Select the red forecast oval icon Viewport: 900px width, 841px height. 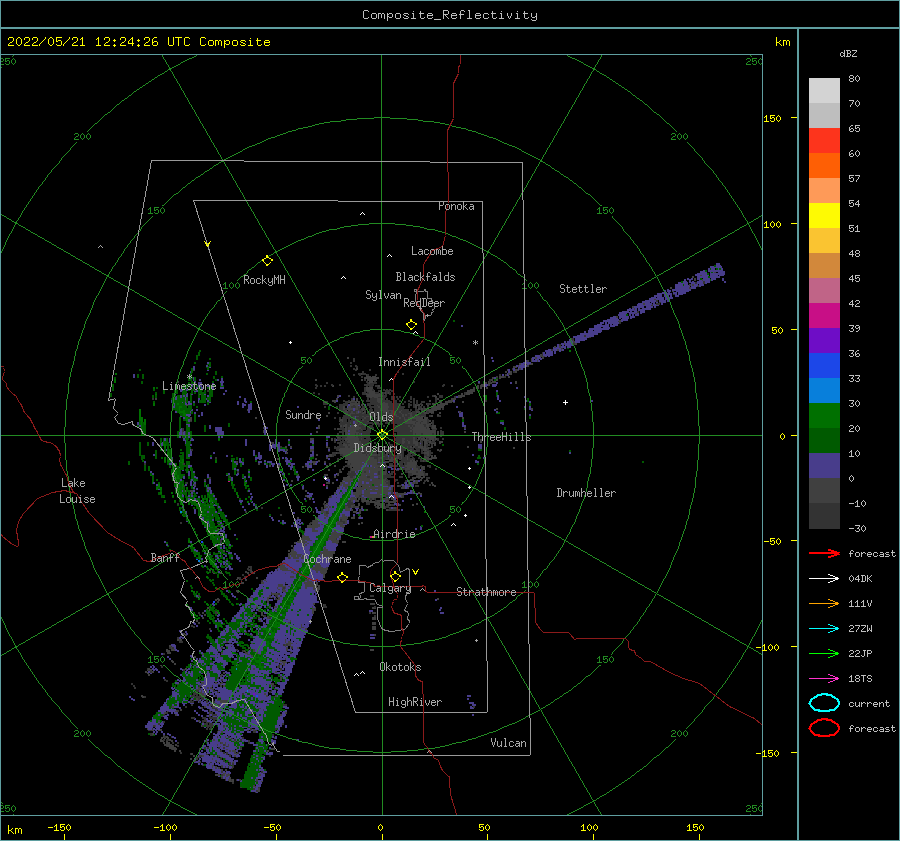[x=824, y=727]
